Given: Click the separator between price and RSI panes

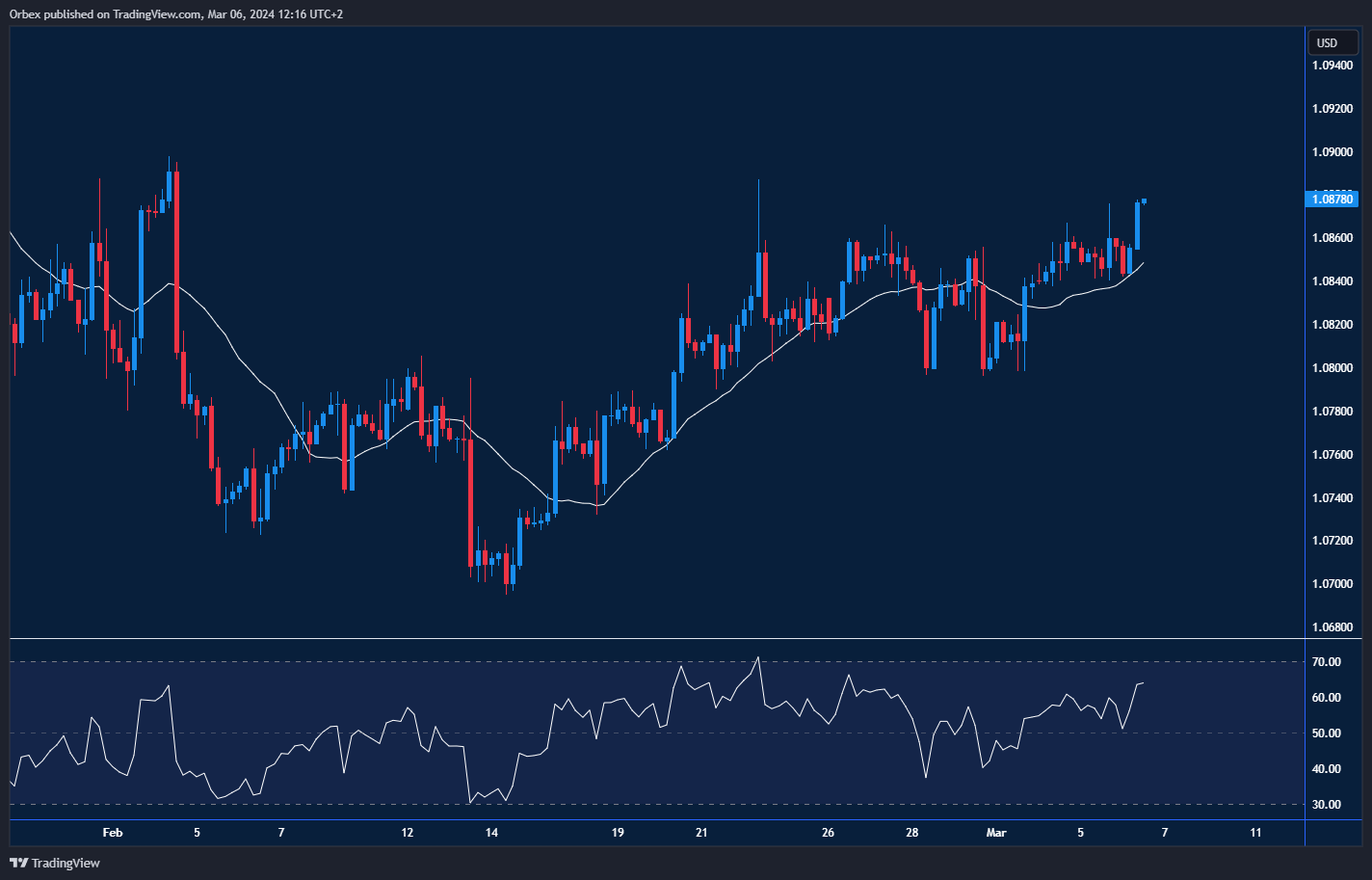Looking at the screenshot, I should pos(655,638).
